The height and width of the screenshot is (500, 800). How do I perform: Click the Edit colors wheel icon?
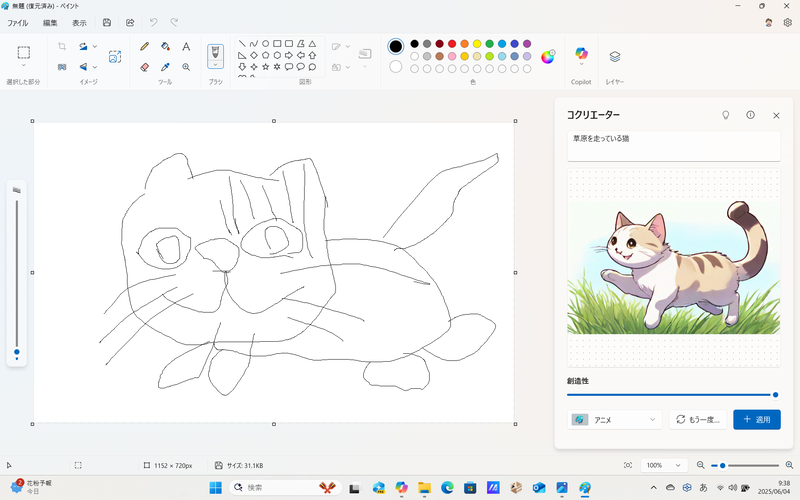pos(548,57)
